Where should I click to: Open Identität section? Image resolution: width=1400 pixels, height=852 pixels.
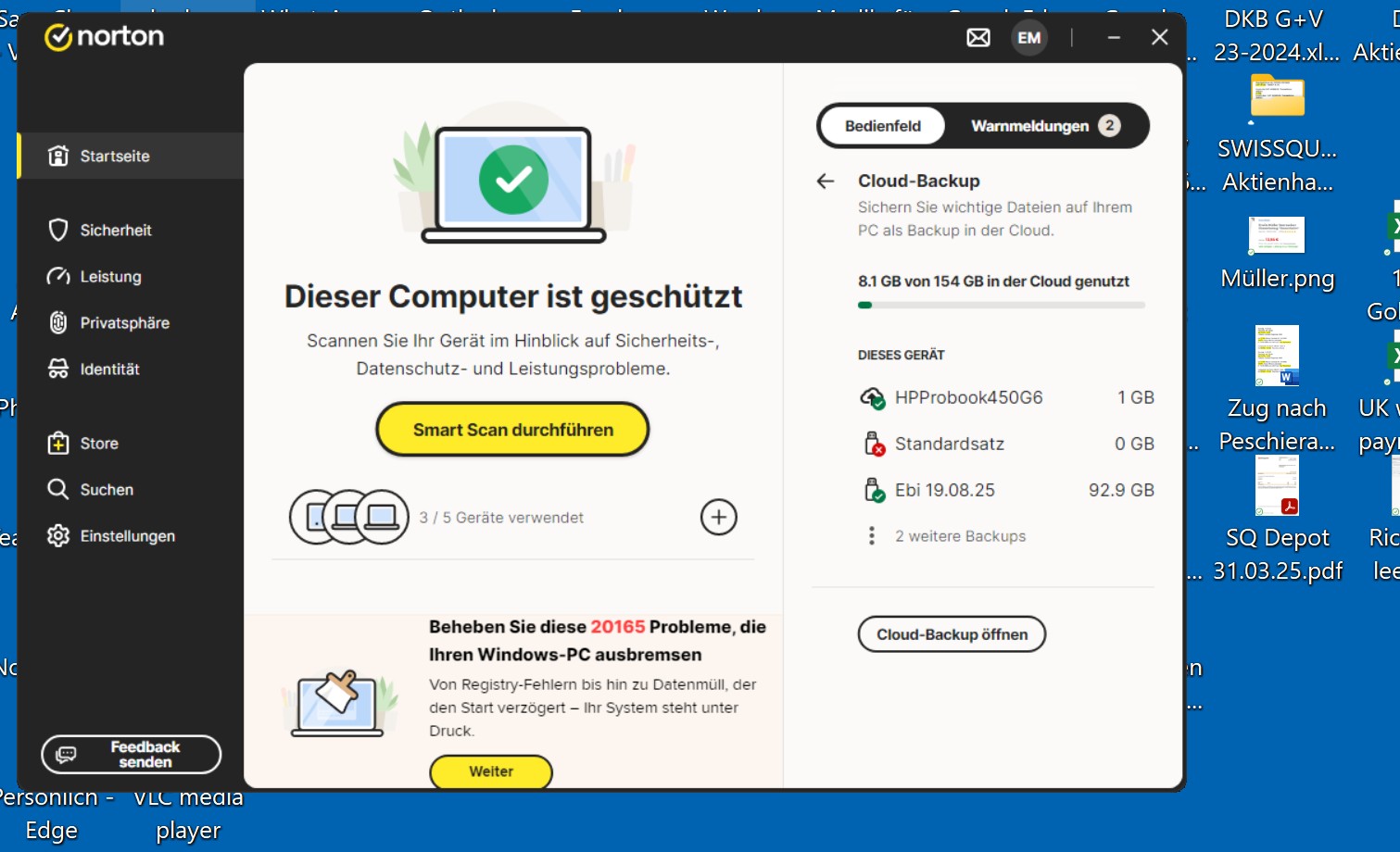(x=109, y=369)
